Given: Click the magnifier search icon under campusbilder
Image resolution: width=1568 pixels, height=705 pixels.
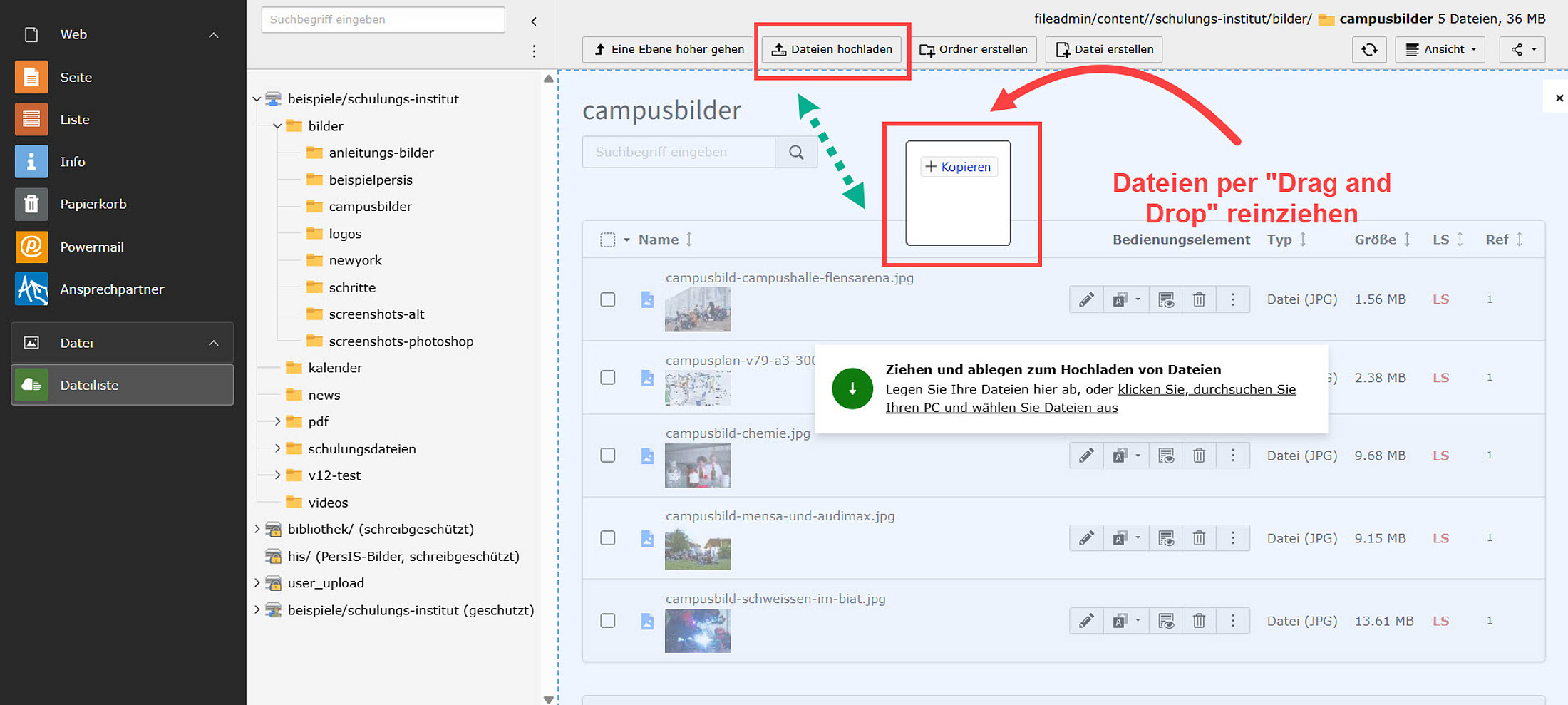Looking at the screenshot, I should (796, 153).
